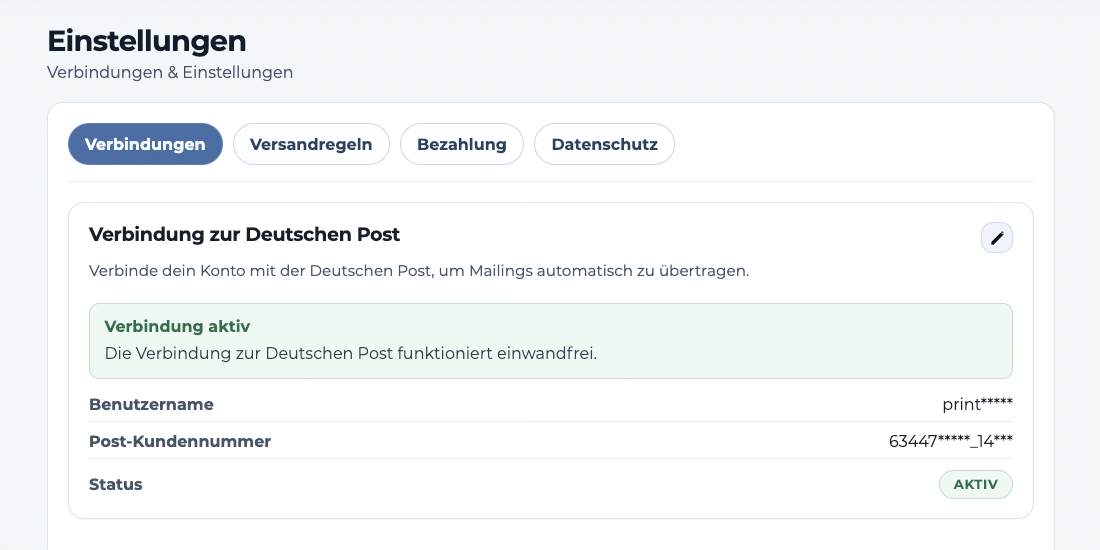Open the Versandregeln tab
1100x550 pixels.
pyautogui.click(x=311, y=144)
